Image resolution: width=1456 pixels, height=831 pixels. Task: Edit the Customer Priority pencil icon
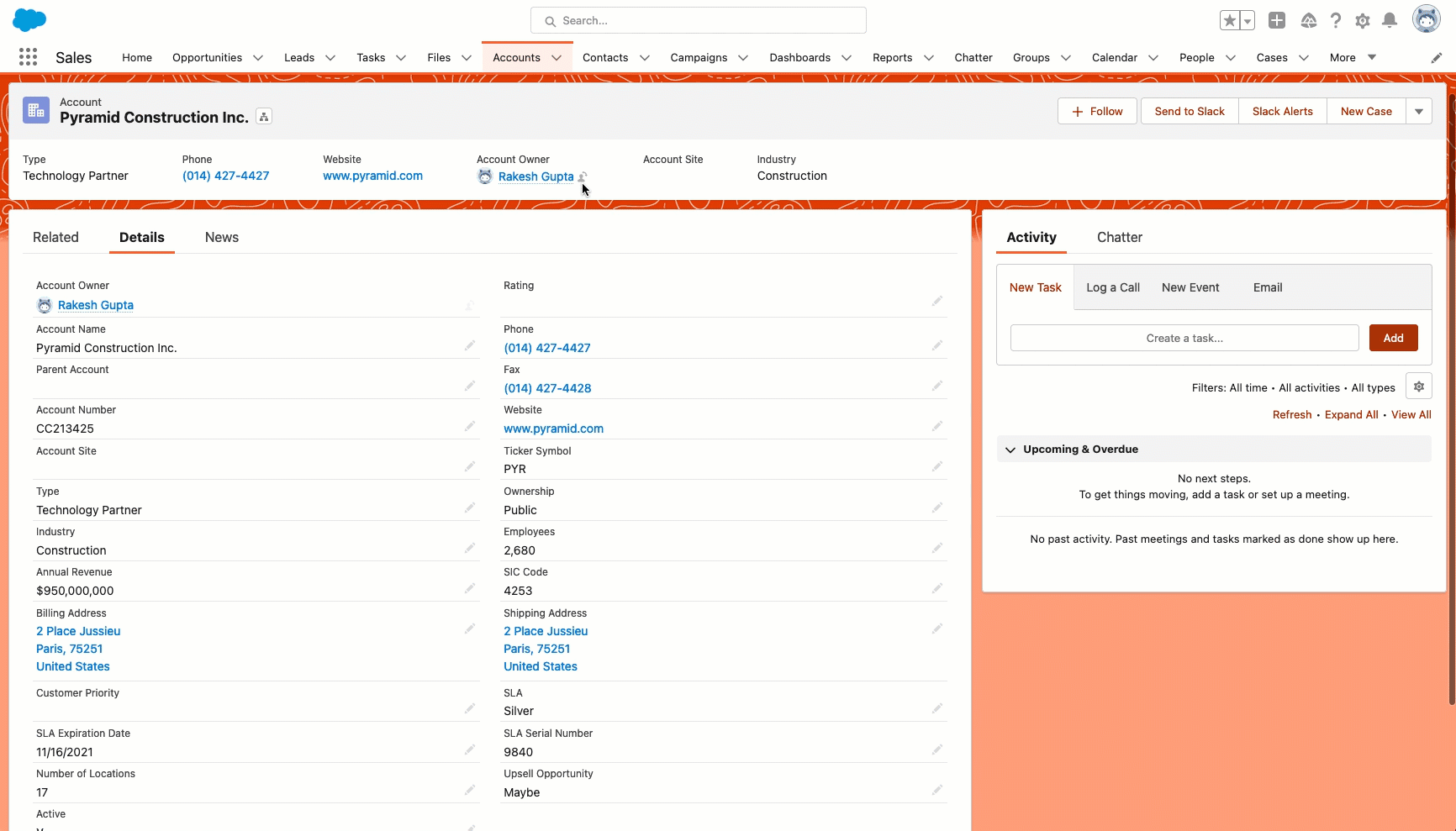[470, 708]
